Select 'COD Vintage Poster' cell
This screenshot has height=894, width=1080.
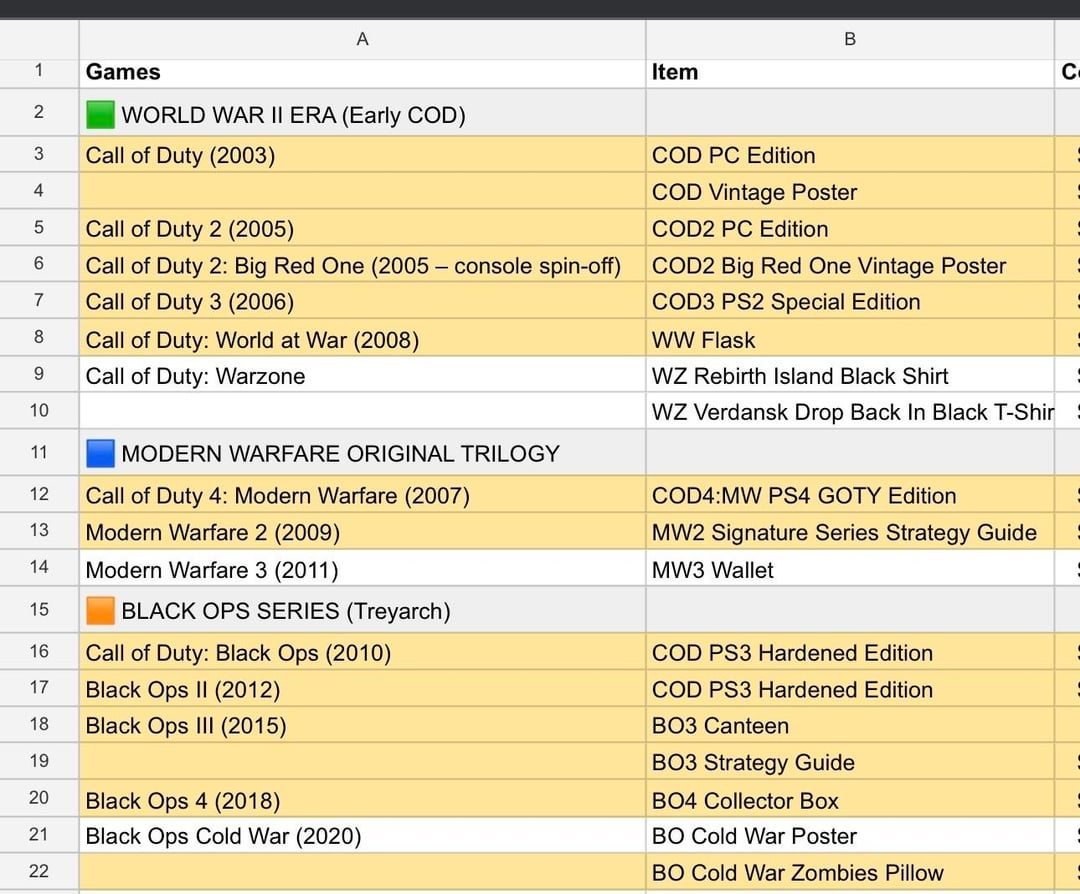[850, 191]
